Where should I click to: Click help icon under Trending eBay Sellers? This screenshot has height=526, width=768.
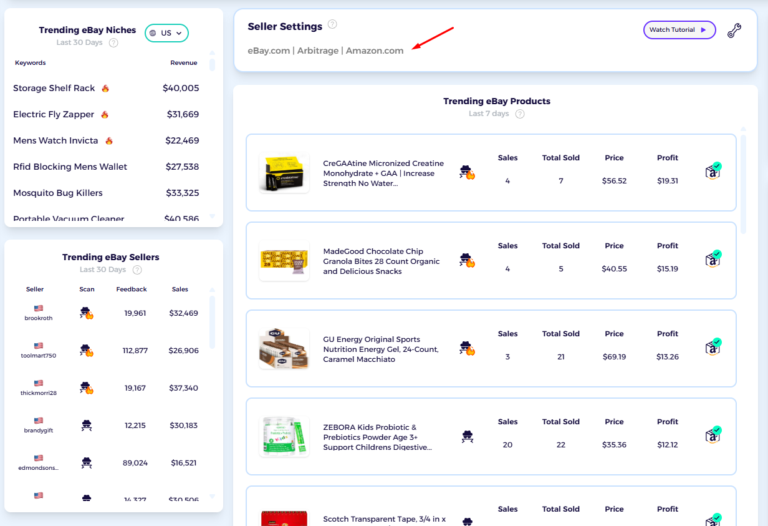[137, 270]
